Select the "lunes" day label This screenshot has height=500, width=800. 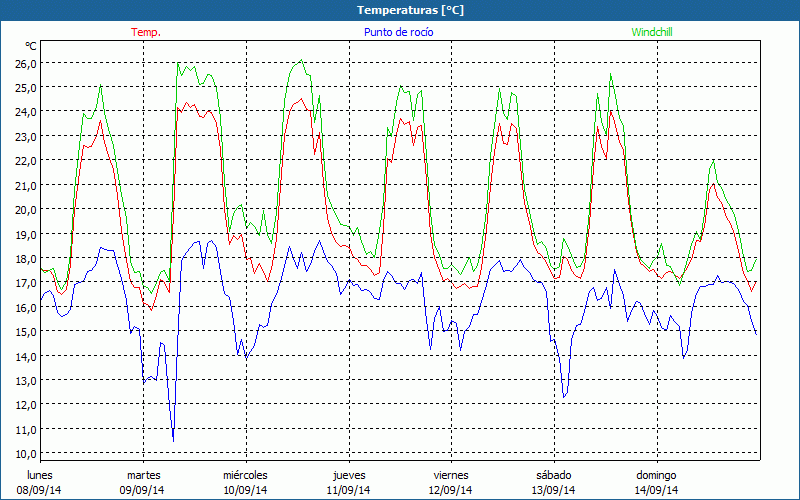(x=40, y=474)
